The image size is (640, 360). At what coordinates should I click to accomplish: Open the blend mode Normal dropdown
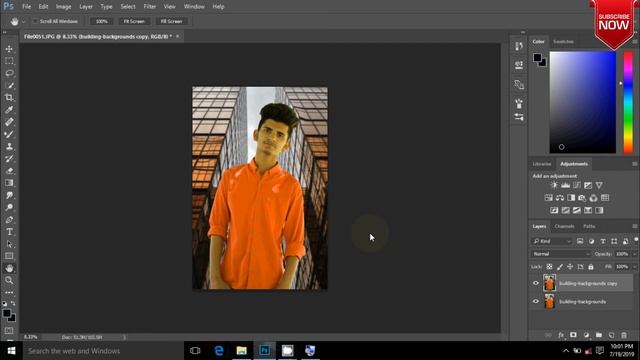click(x=561, y=254)
